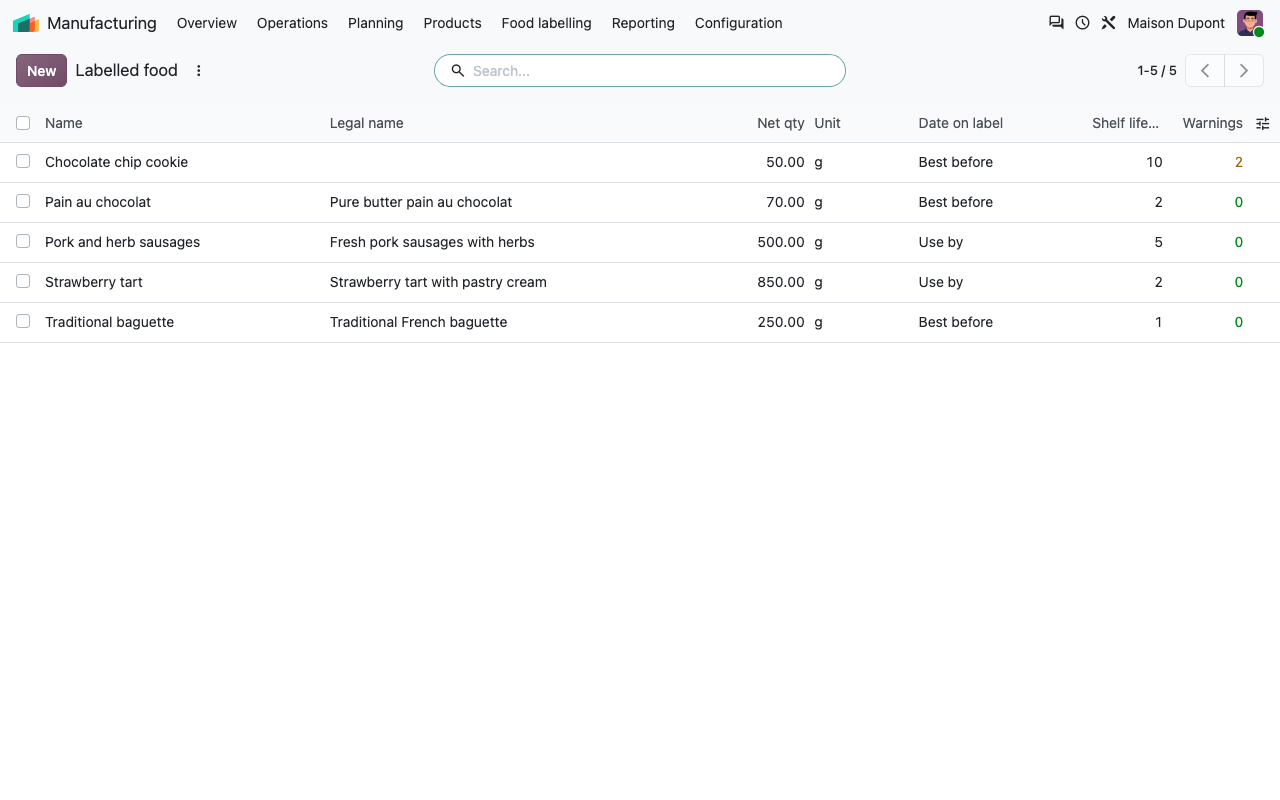The image size is (1280, 800).
Task: Open the Pork and herb sausages record
Action: [122, 242]
